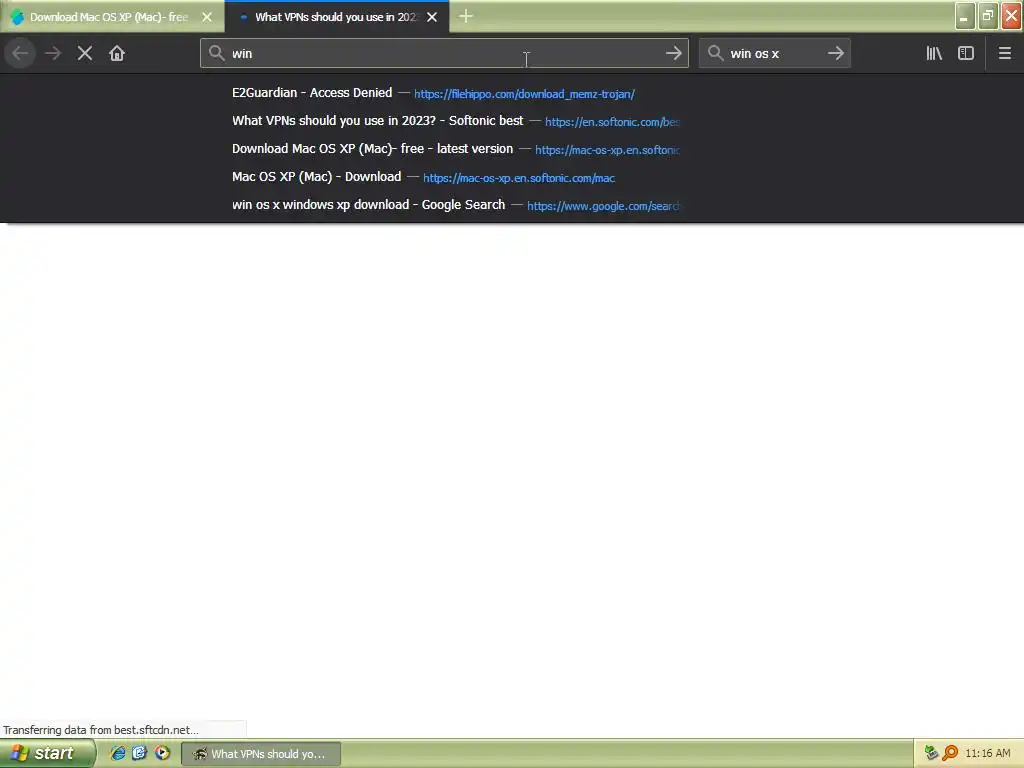1024x768 pixels.
Task: Close the Download Mac OS XP tab
Action: coord(207,17)
